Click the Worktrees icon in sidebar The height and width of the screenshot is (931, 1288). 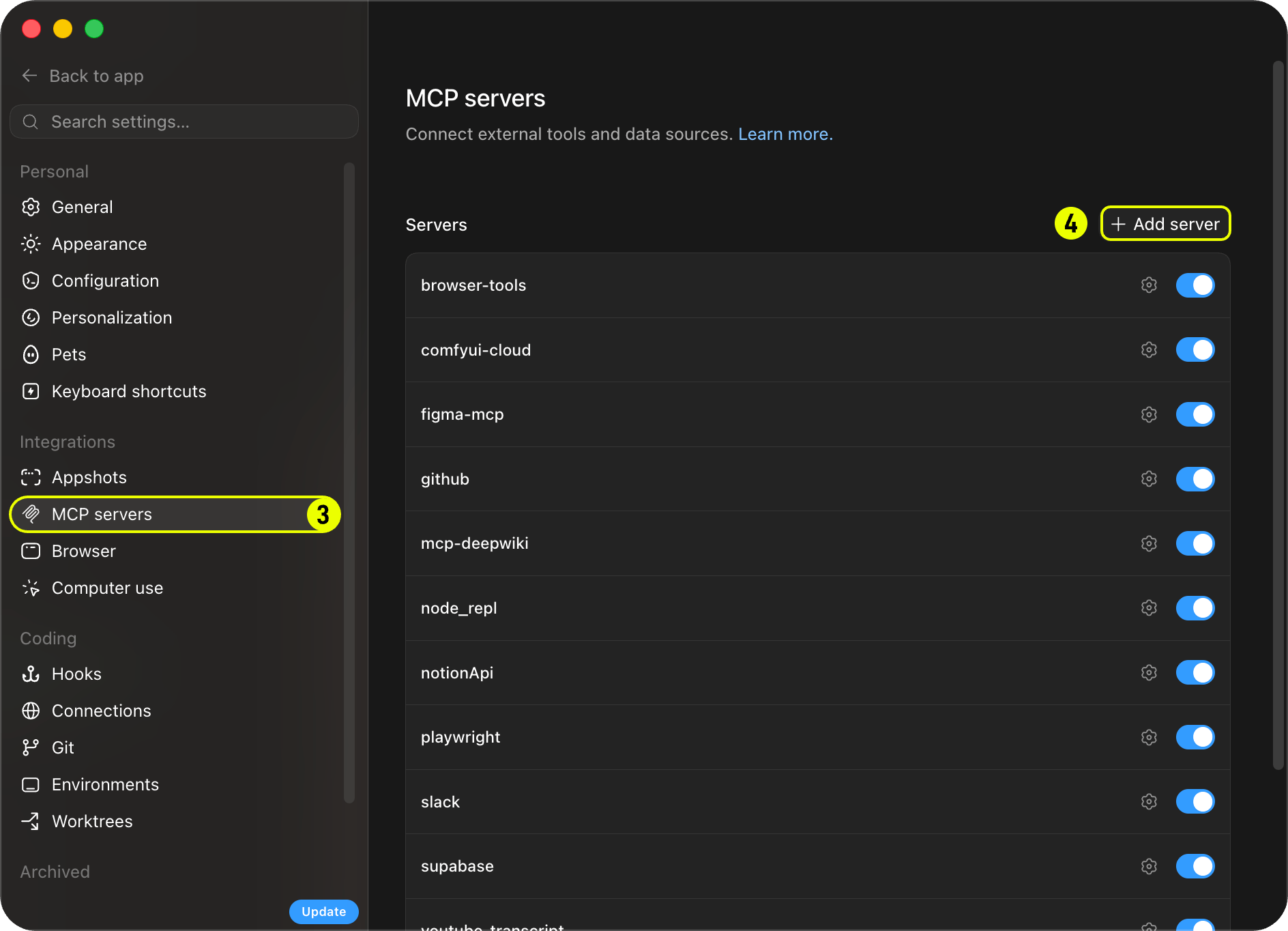[31, 821]
